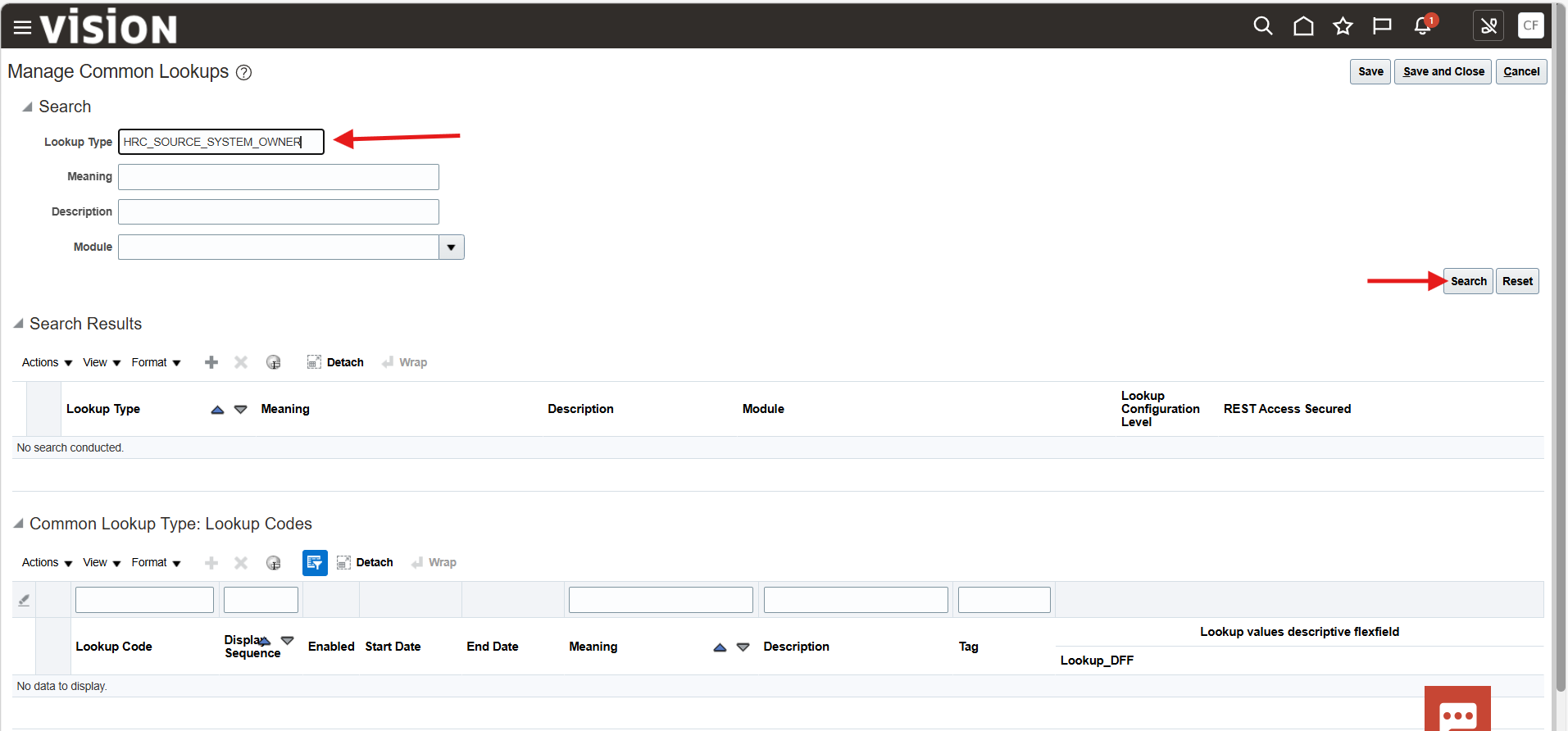The height and width of the screenshot is (731, 1568).
Task: Sort Meaning column descending in Lookup Codes
Action: click(743, 647)
